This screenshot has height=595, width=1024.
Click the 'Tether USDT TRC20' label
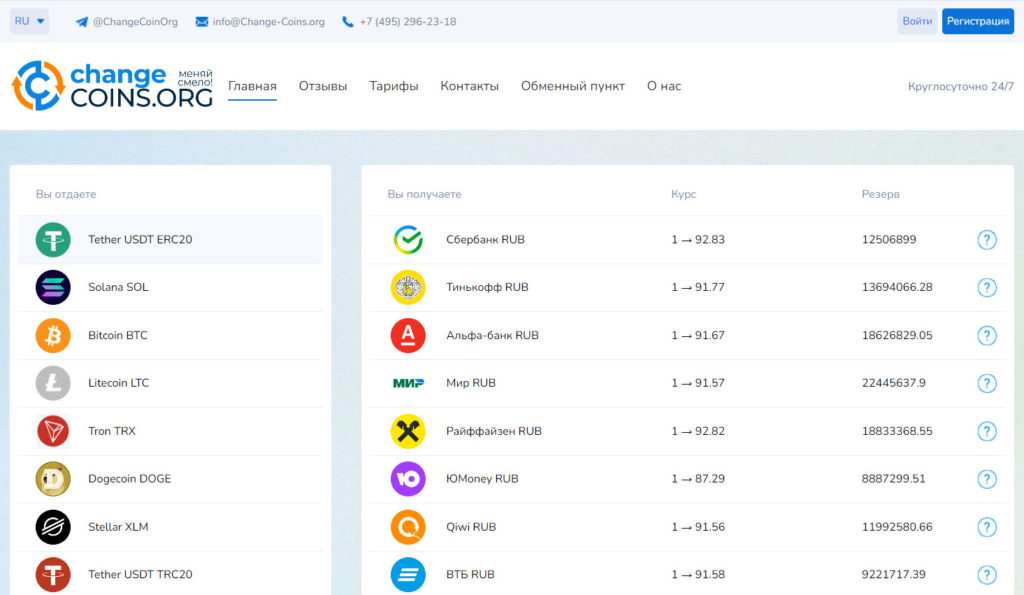(140, 575)
